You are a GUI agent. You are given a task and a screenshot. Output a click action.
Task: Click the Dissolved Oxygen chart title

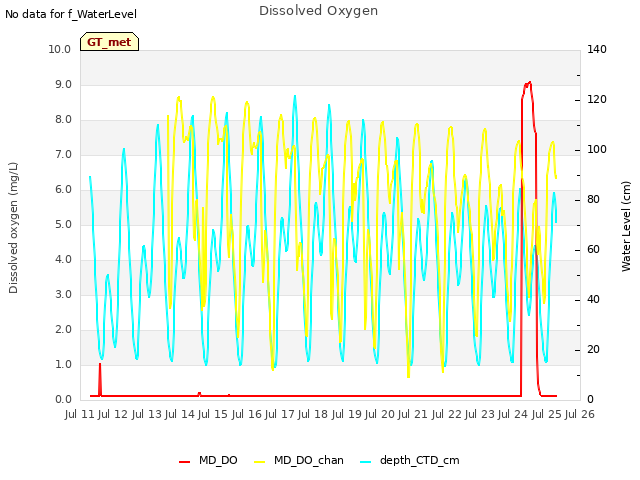[318, 11]
